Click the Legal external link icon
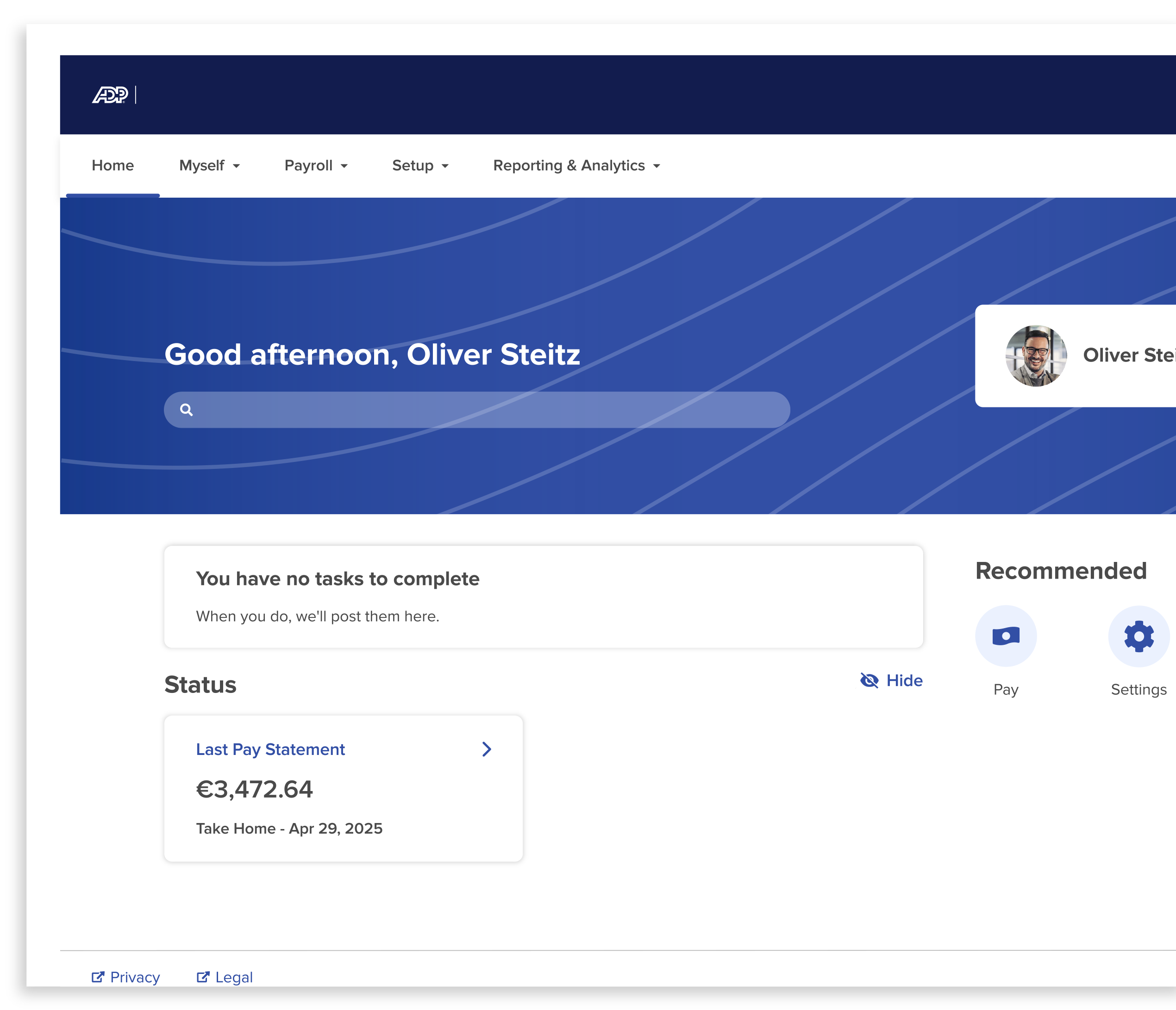This screenshot has height=1010, width=1176. point(203,977)
